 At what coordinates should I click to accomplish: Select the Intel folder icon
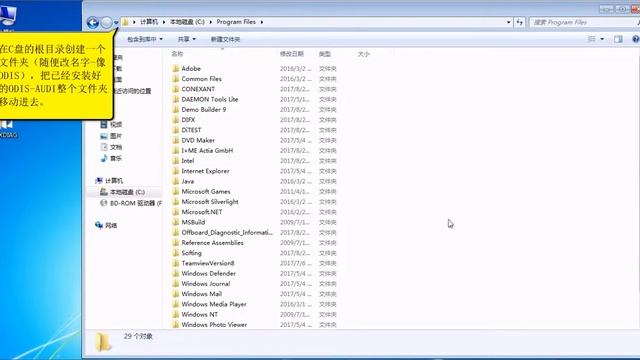pyautogui.click(x=176, y=161)
